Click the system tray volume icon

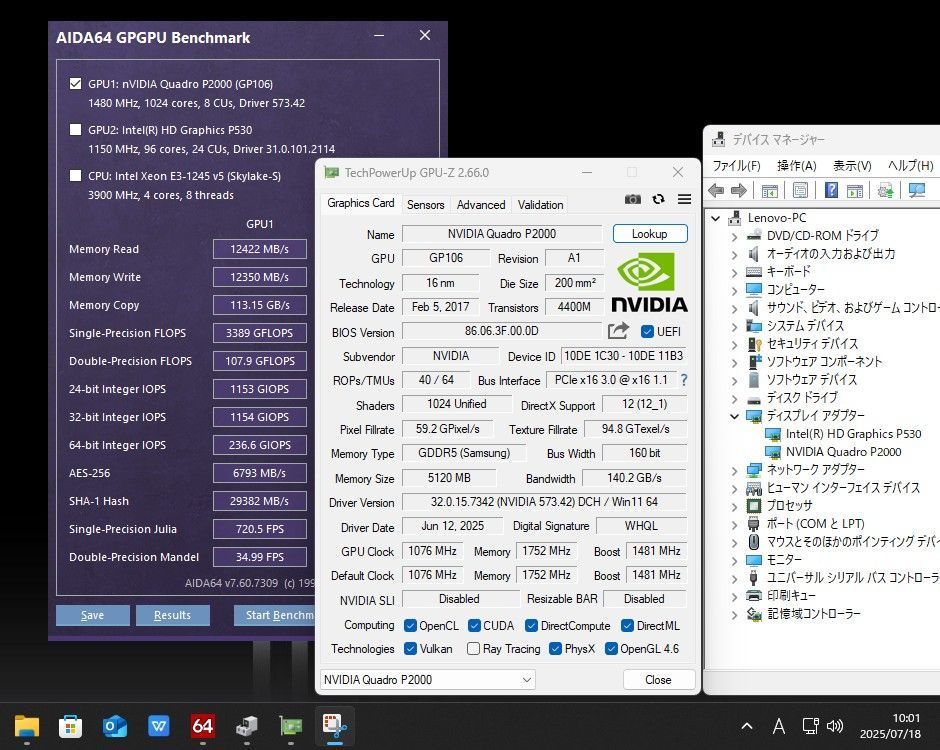pos(835,726)
